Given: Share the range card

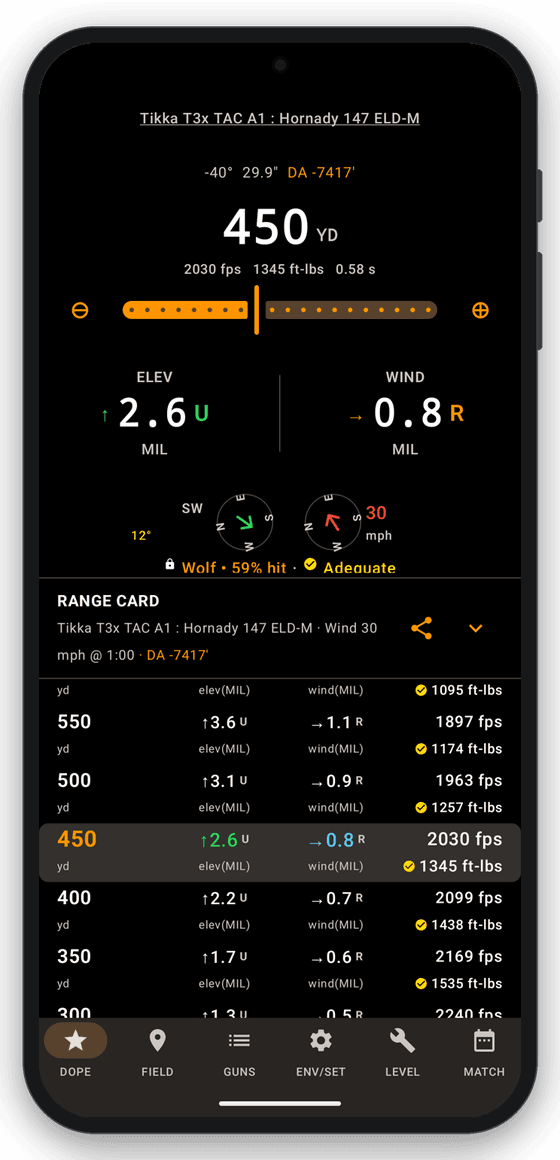Looking at the screenshot, I should (x=422, y=629).
